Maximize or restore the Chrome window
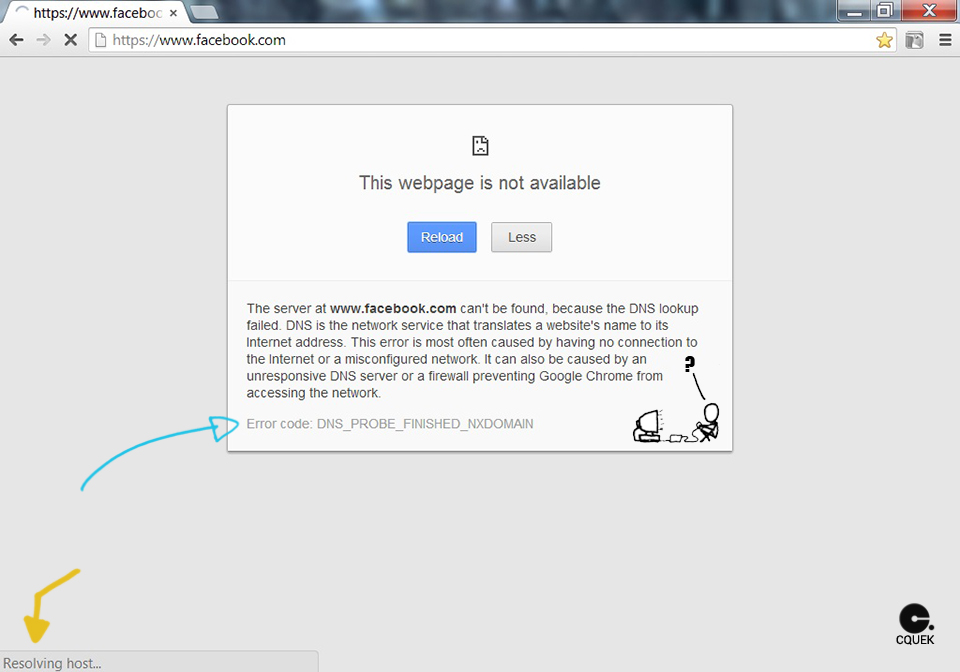 (x=885, y=10)
